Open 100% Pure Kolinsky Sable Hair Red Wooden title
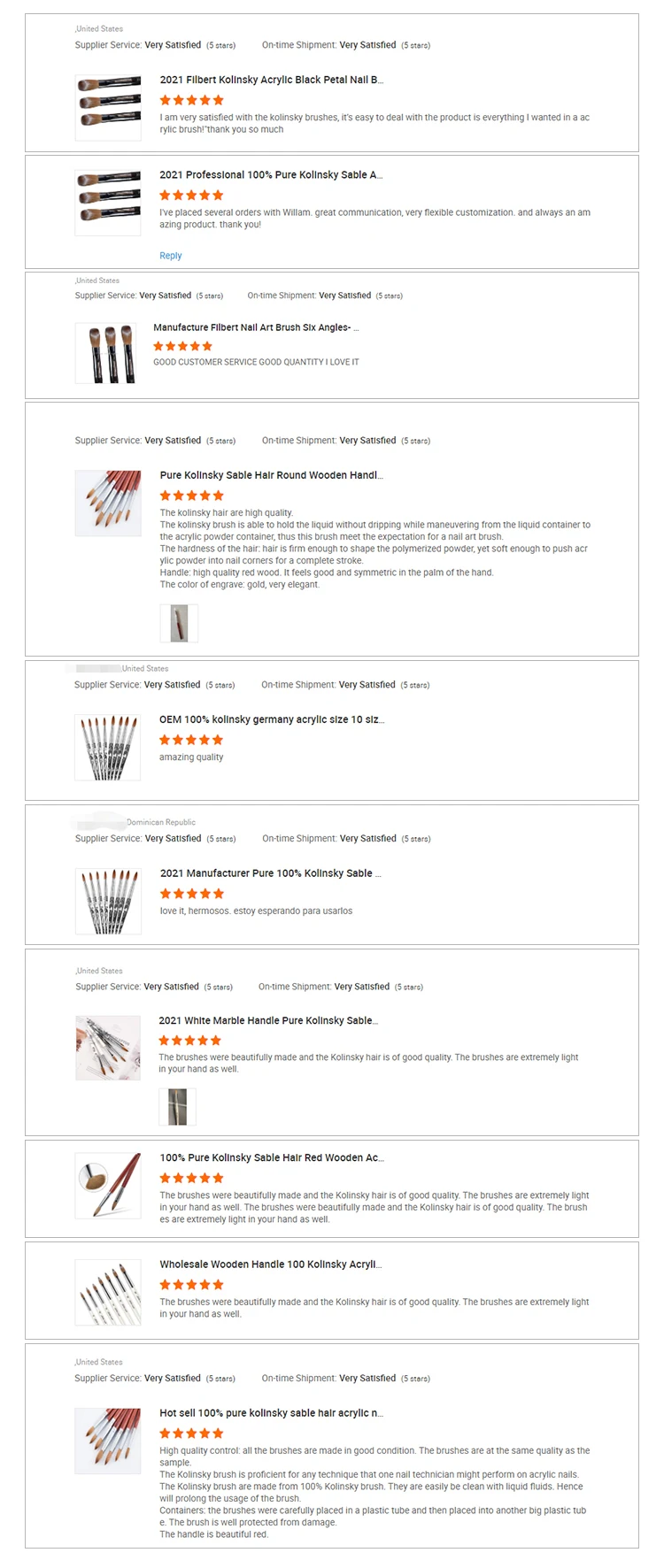Image resolution: width=664 pixels, height=1568 pixels. click(271, 1157)
